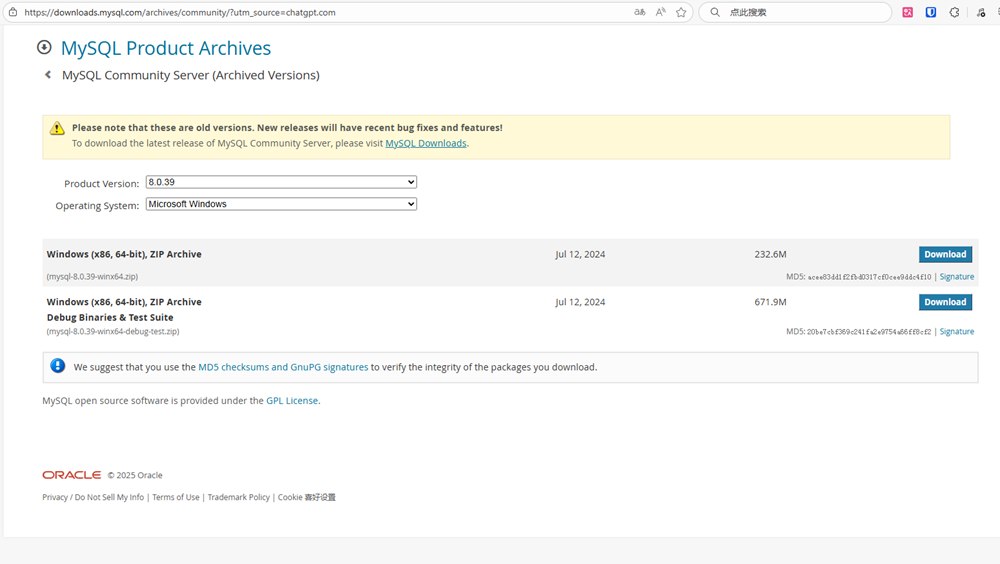Click the Operating System label

coord(97,205)
